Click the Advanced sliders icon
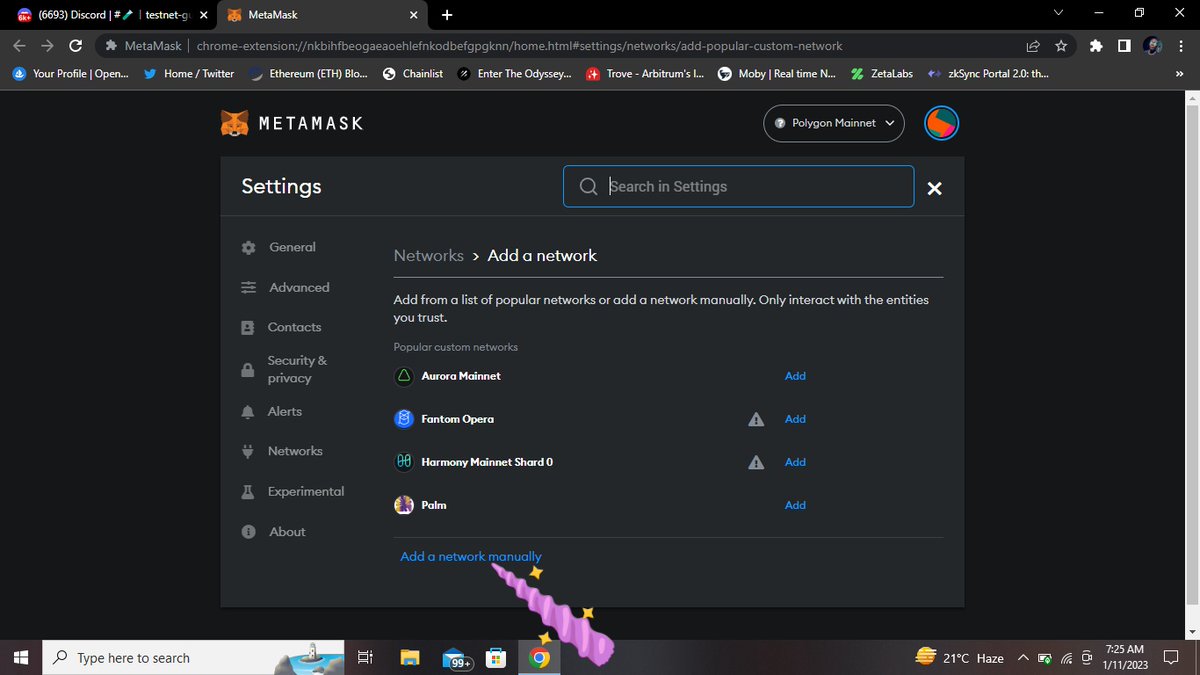The height and width of the screenshot is (675, 1200). pyautogui.click(x=248, y=288)
